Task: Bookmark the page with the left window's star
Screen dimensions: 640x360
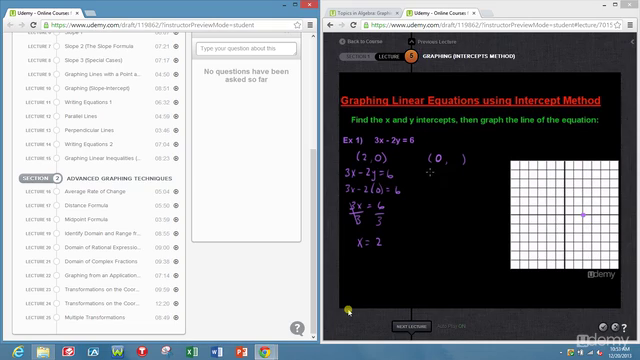Action: 298,25
